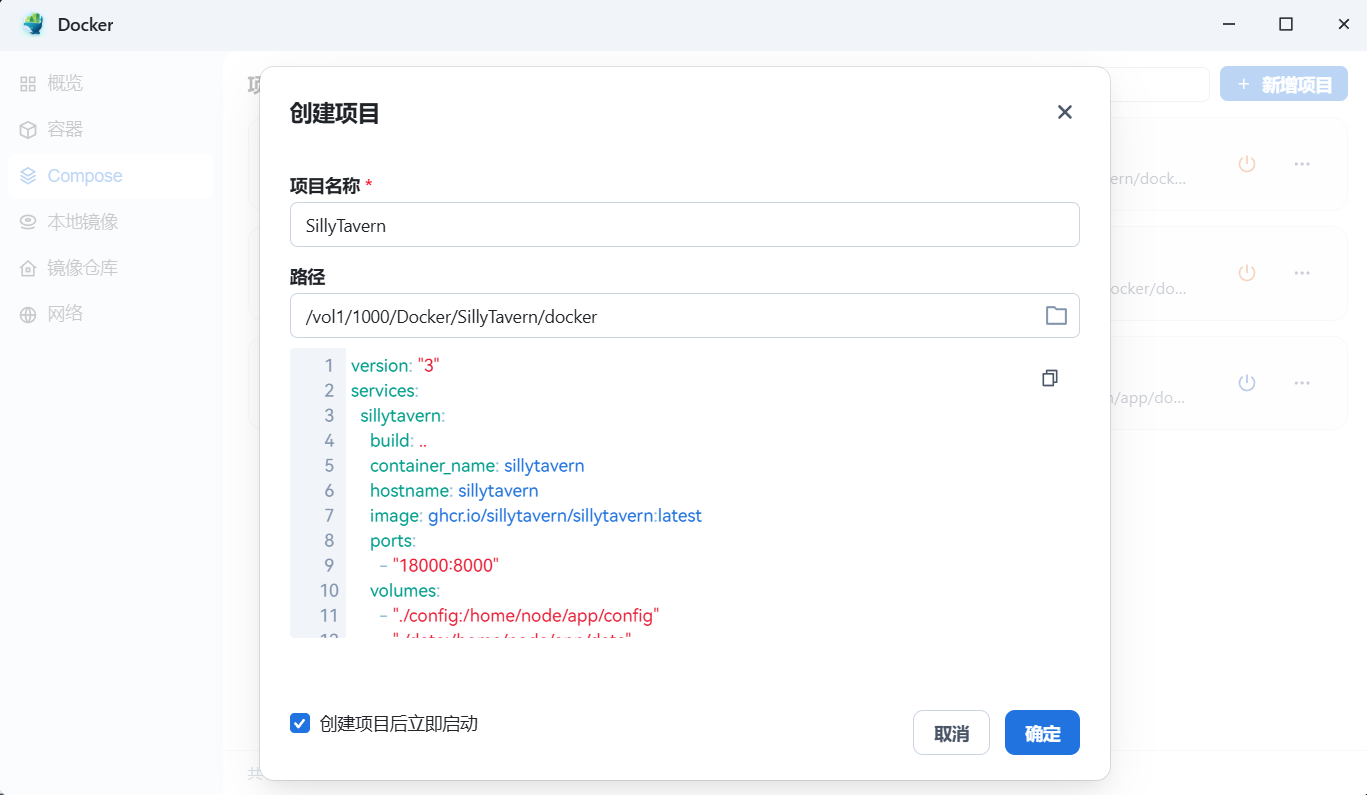Minimize the Docker window
Image resolution: width=1367 pixels, height=795 pixels.
(1229, 25)
